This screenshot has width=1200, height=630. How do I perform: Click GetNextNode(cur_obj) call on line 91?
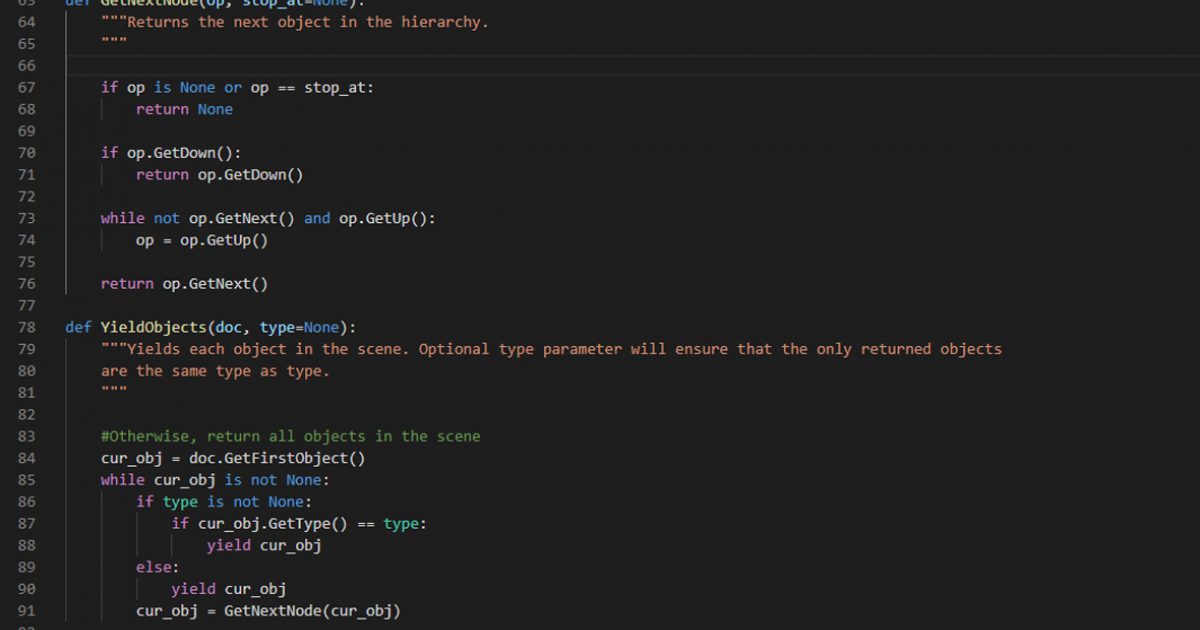coord(312,611)
